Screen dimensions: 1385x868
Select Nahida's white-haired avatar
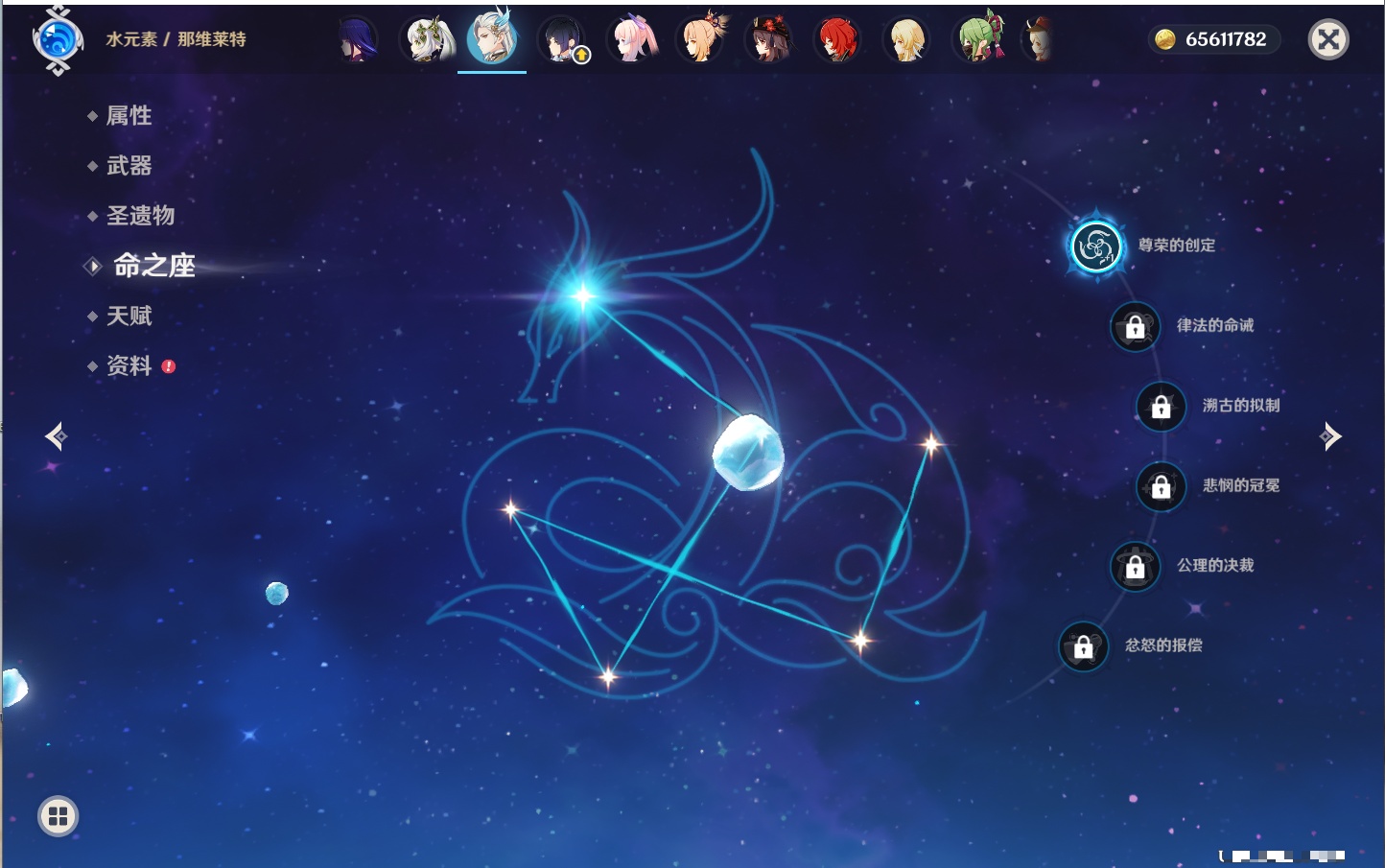[426, 39]
